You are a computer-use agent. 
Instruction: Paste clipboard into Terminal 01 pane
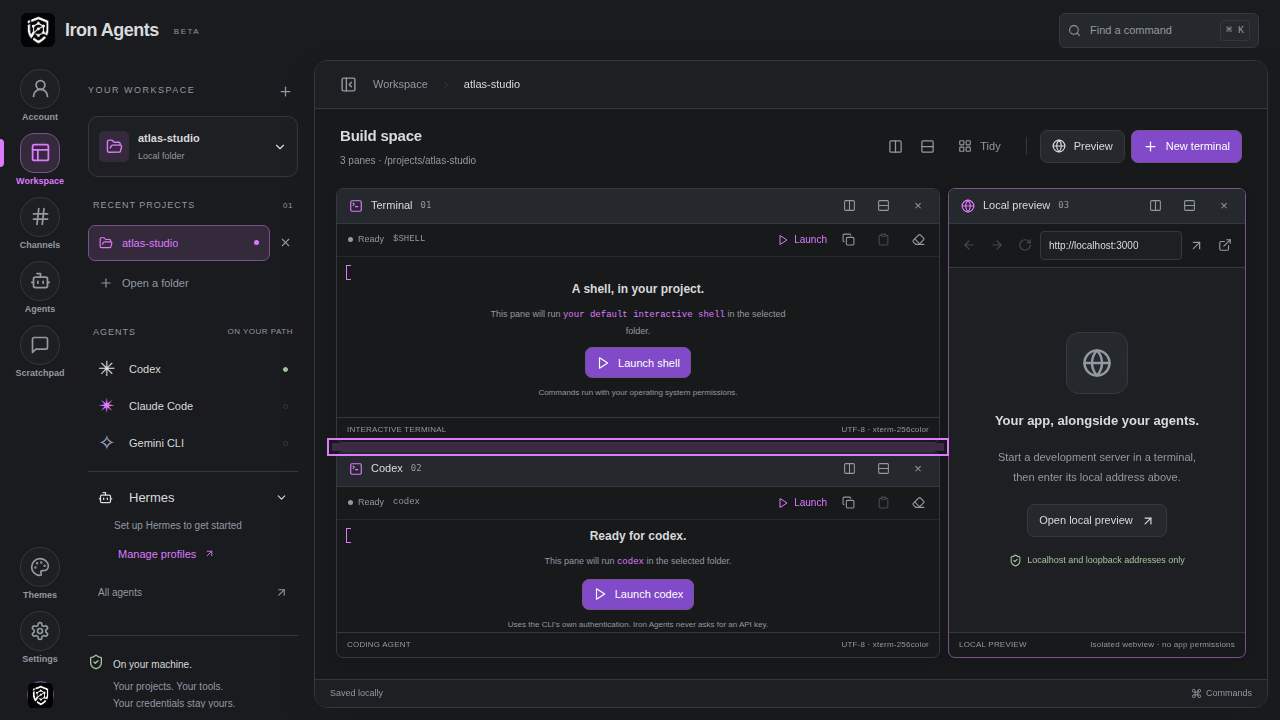(x=883, y=239)
